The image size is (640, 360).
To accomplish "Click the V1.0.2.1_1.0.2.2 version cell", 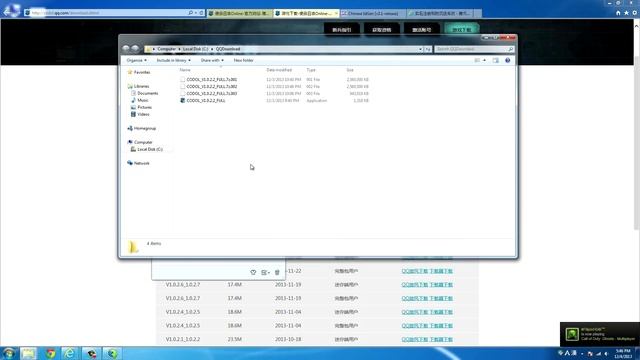I will coord(182,340).
